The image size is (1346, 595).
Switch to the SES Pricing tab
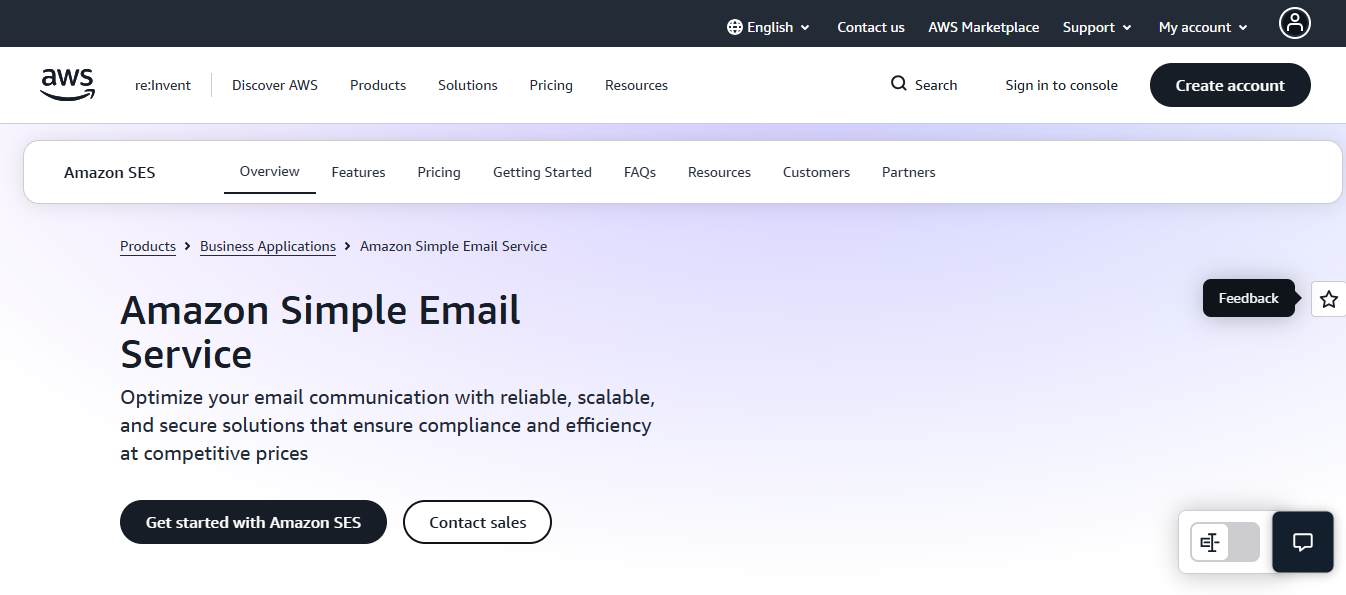[x=439, y=172]
